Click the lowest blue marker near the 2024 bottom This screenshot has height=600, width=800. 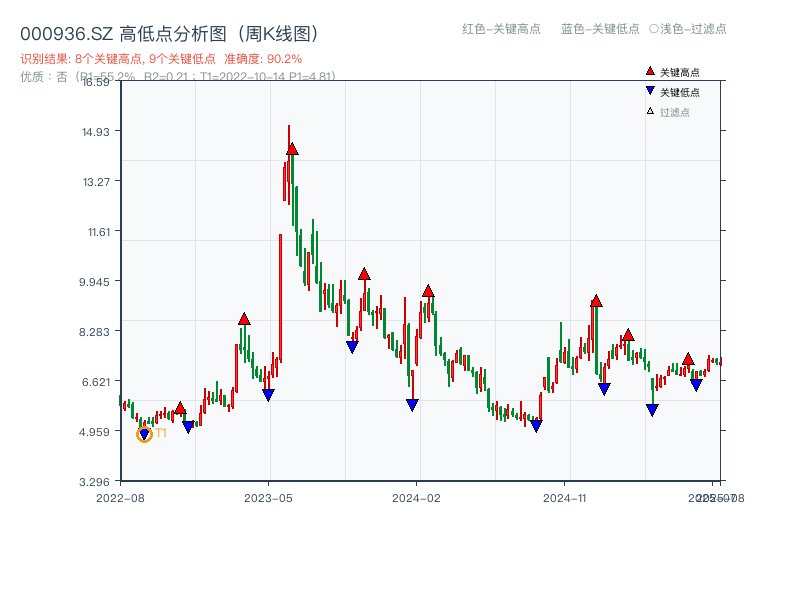[538, 425]
